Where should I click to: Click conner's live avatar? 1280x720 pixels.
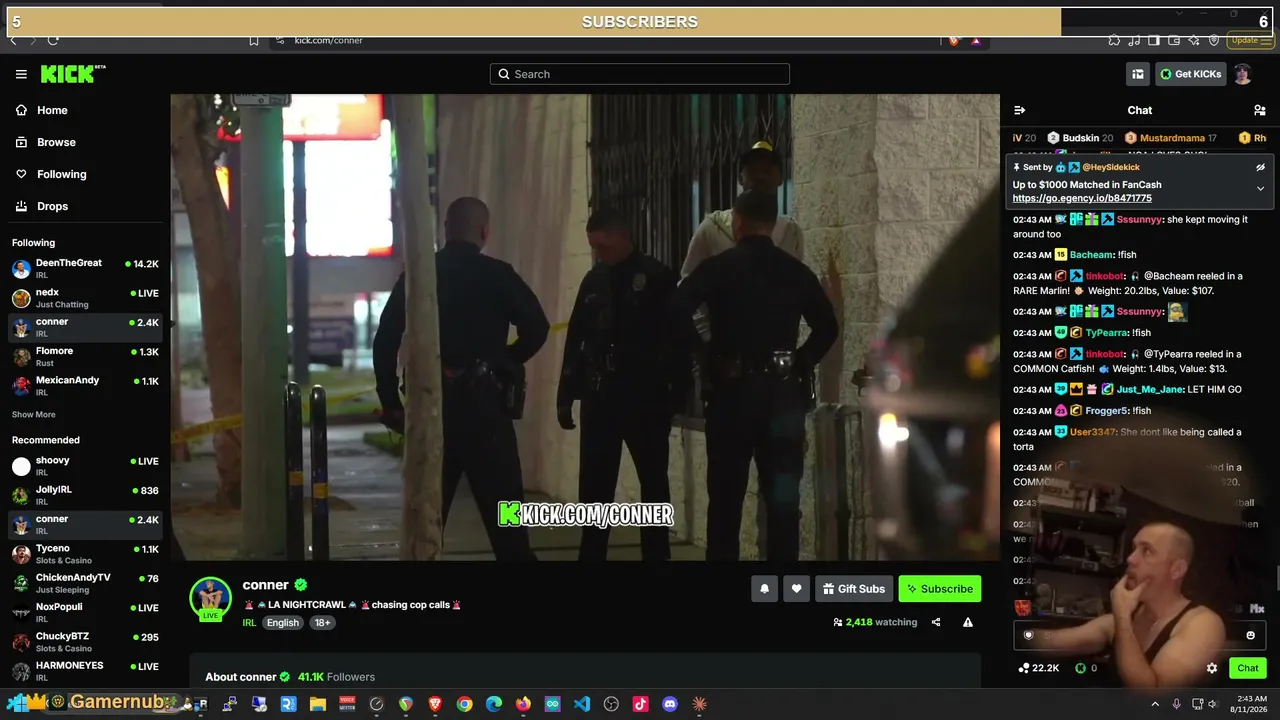coord(210,598)
